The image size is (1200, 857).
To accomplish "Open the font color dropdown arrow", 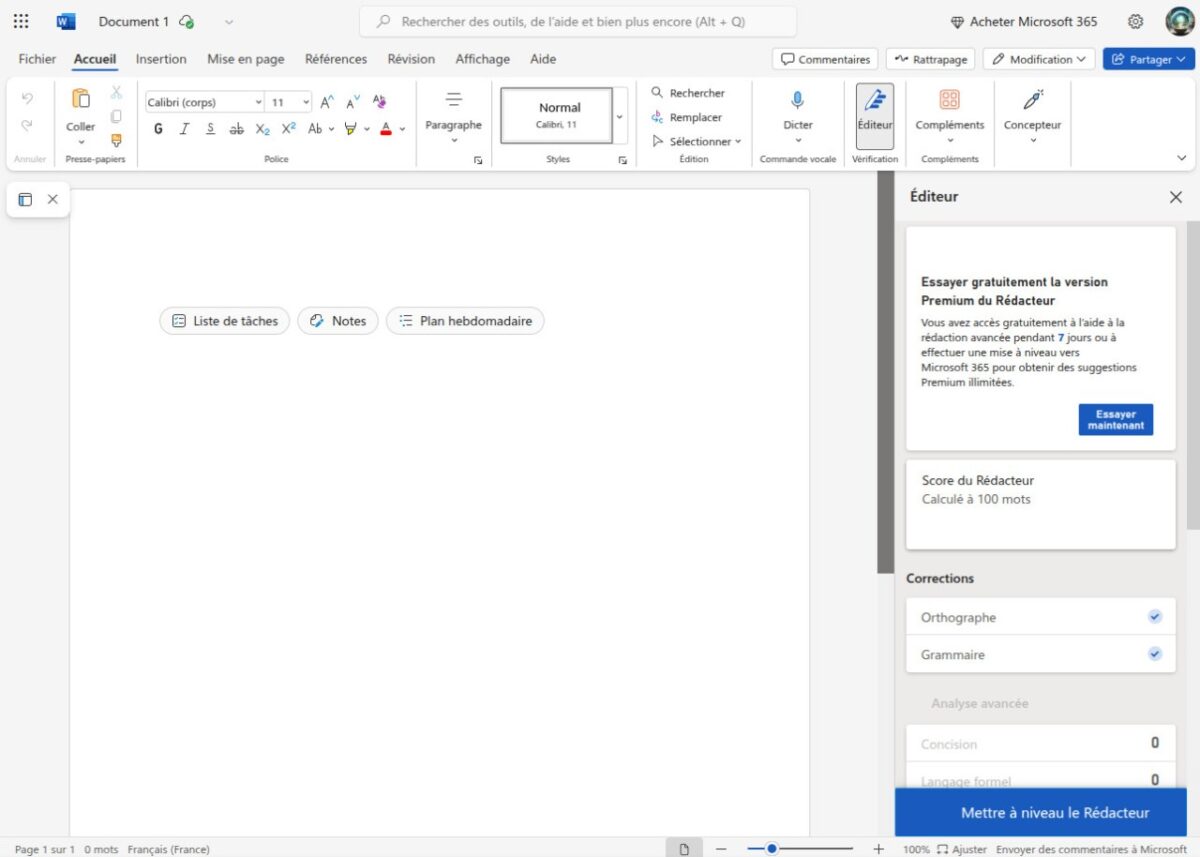I will tap(402, 129).
